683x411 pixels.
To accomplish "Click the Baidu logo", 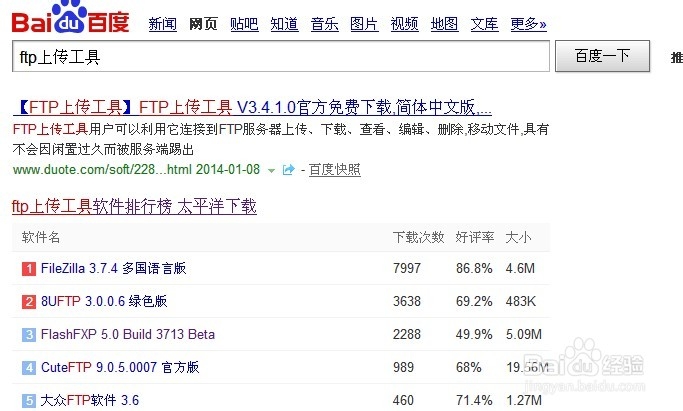I will pyautogui.click(x=70, y=17).
